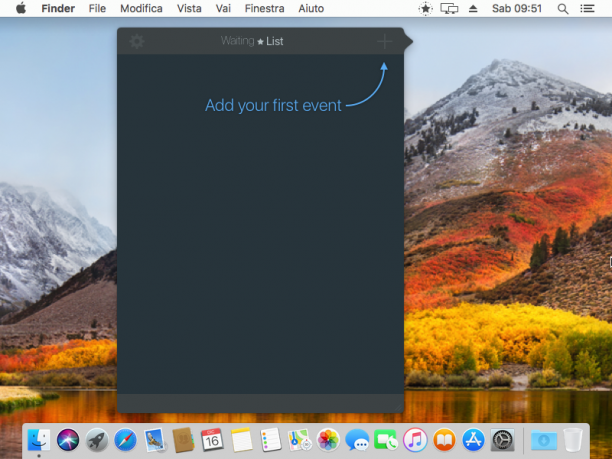Open WaitingList settings gear
Viewport: 612px width, 459px height.
pos(137,41)
